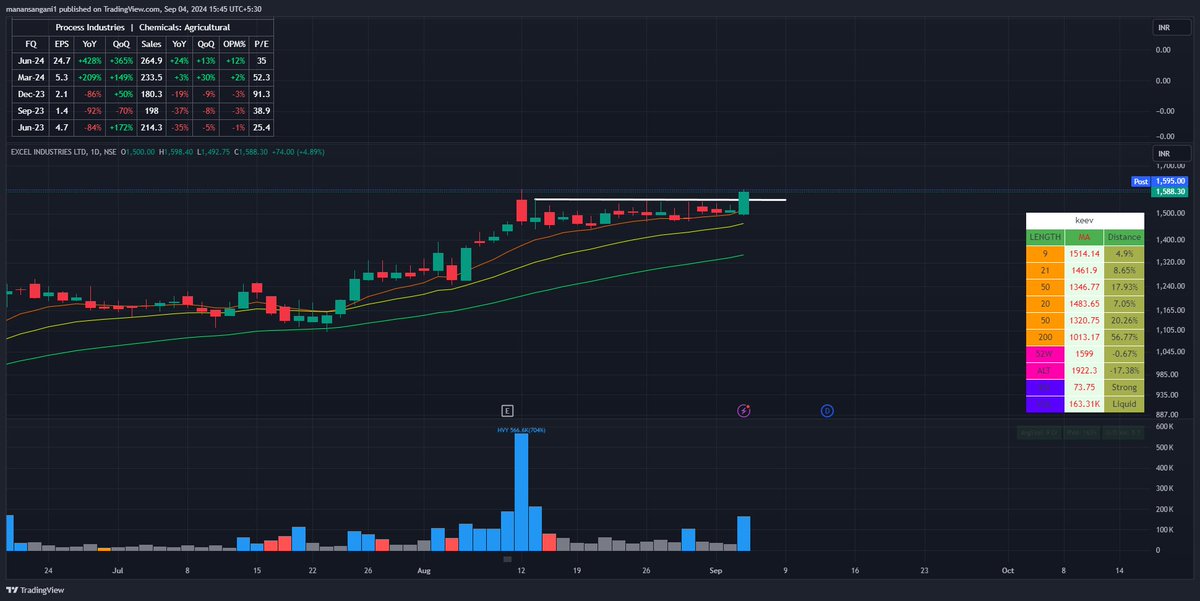Select the white horizontal resistance line
1200x601 pixels.
(x=660, y=201)
